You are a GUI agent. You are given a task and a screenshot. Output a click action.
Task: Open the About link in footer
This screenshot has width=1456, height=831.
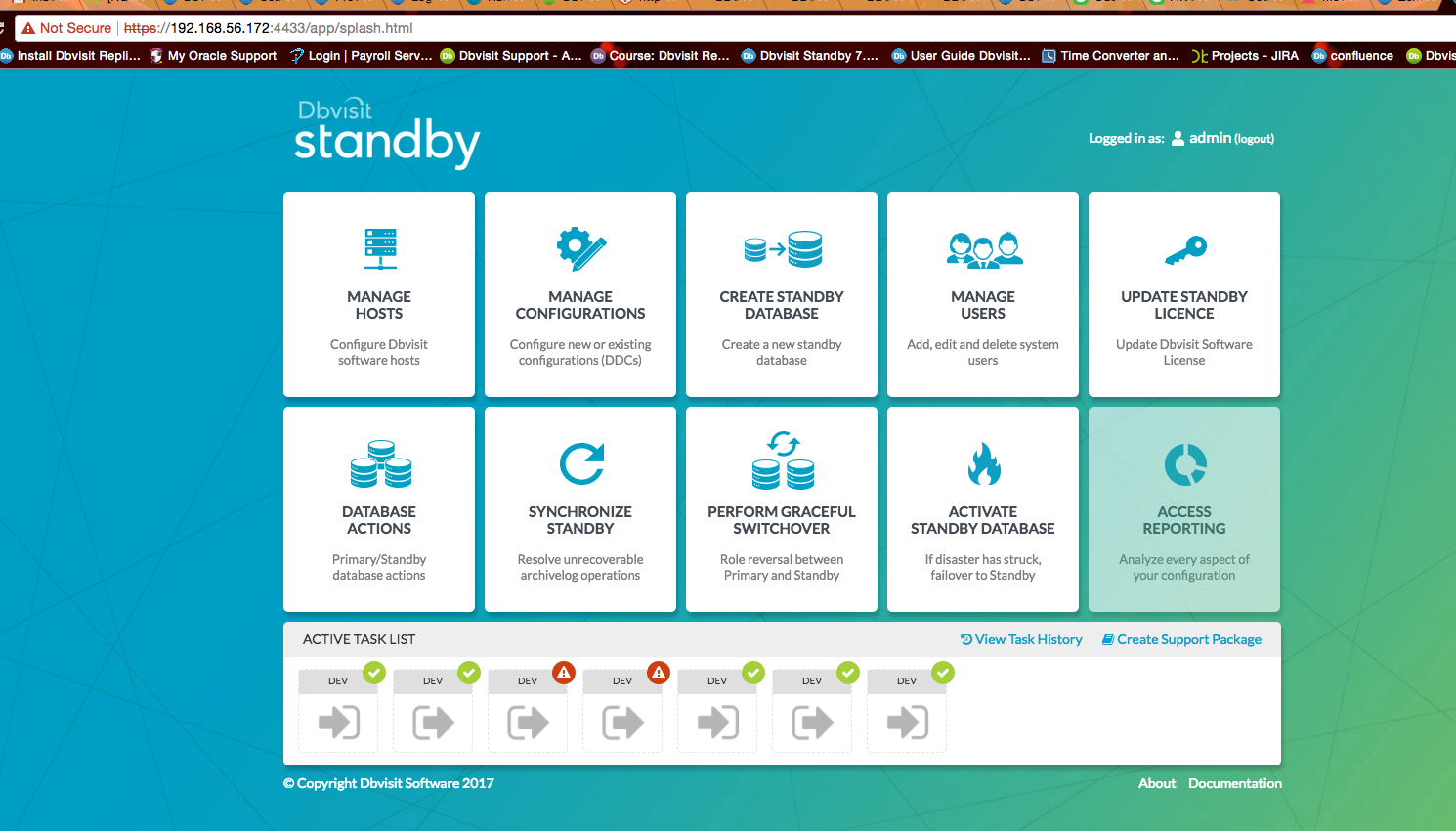pos(1157,783)
